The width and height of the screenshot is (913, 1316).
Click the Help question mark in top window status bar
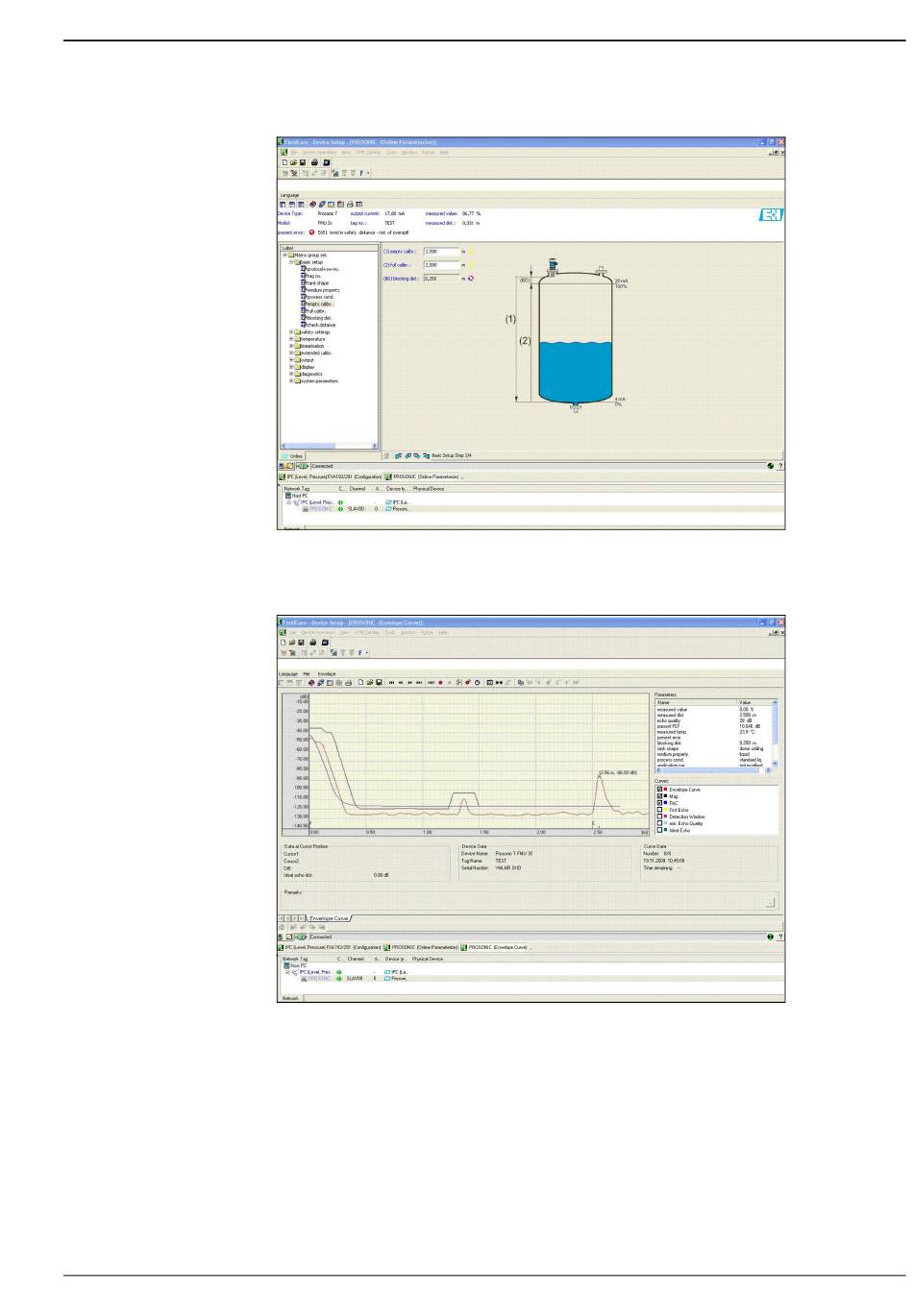(779, 466)
